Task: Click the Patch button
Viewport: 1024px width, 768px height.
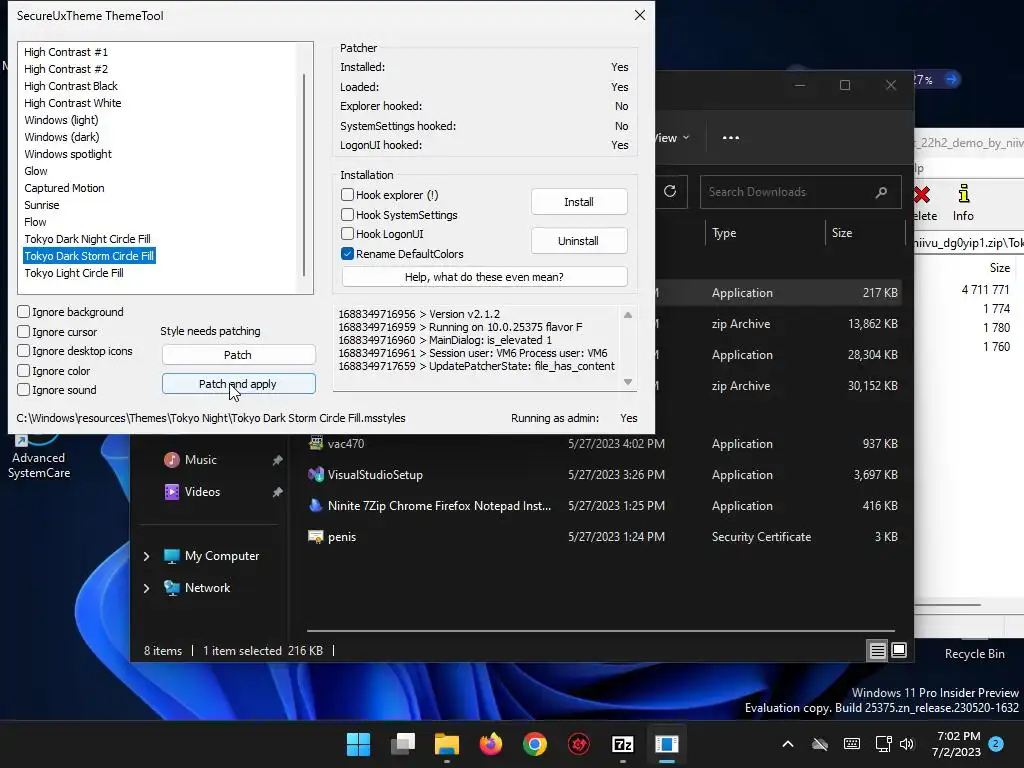Action: 238,355
